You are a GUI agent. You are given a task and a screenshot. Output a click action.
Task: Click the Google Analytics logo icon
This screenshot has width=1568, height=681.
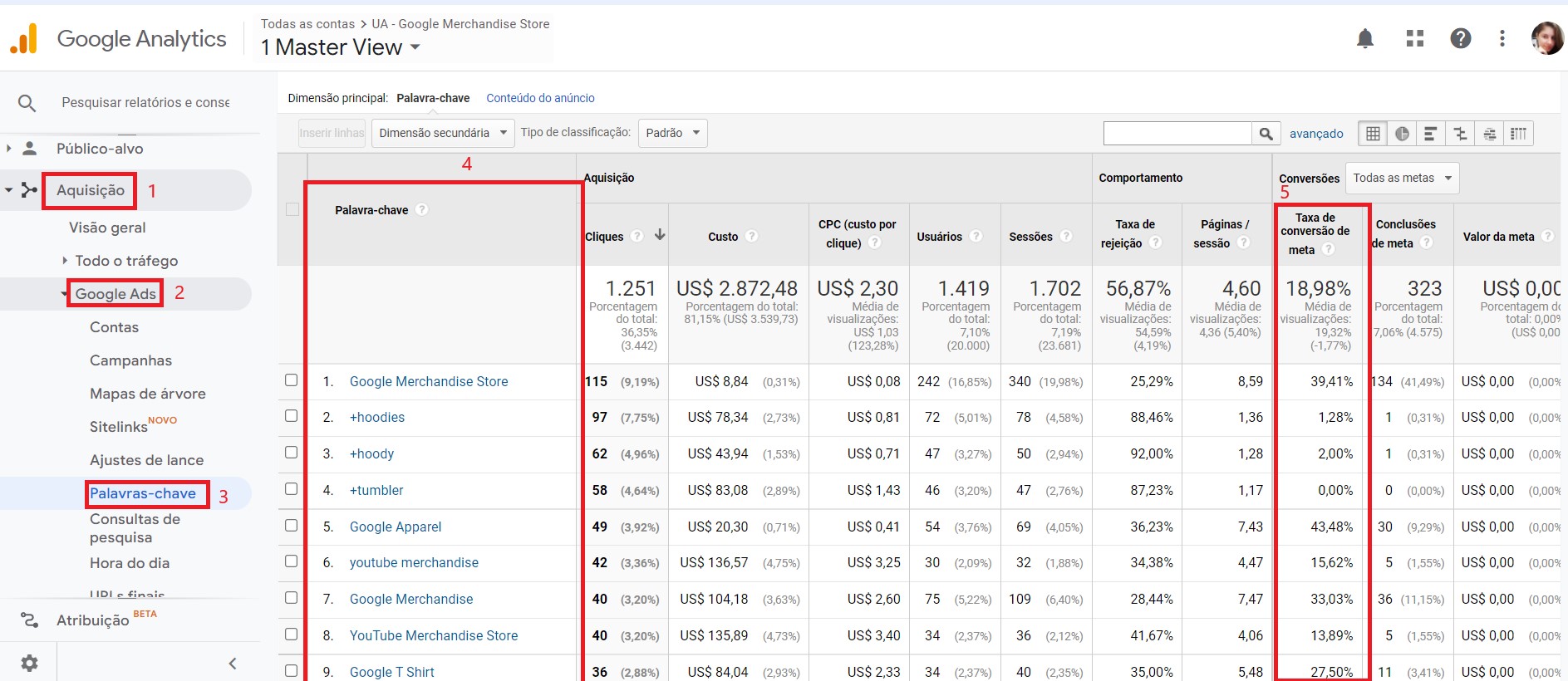click(24, 39)
